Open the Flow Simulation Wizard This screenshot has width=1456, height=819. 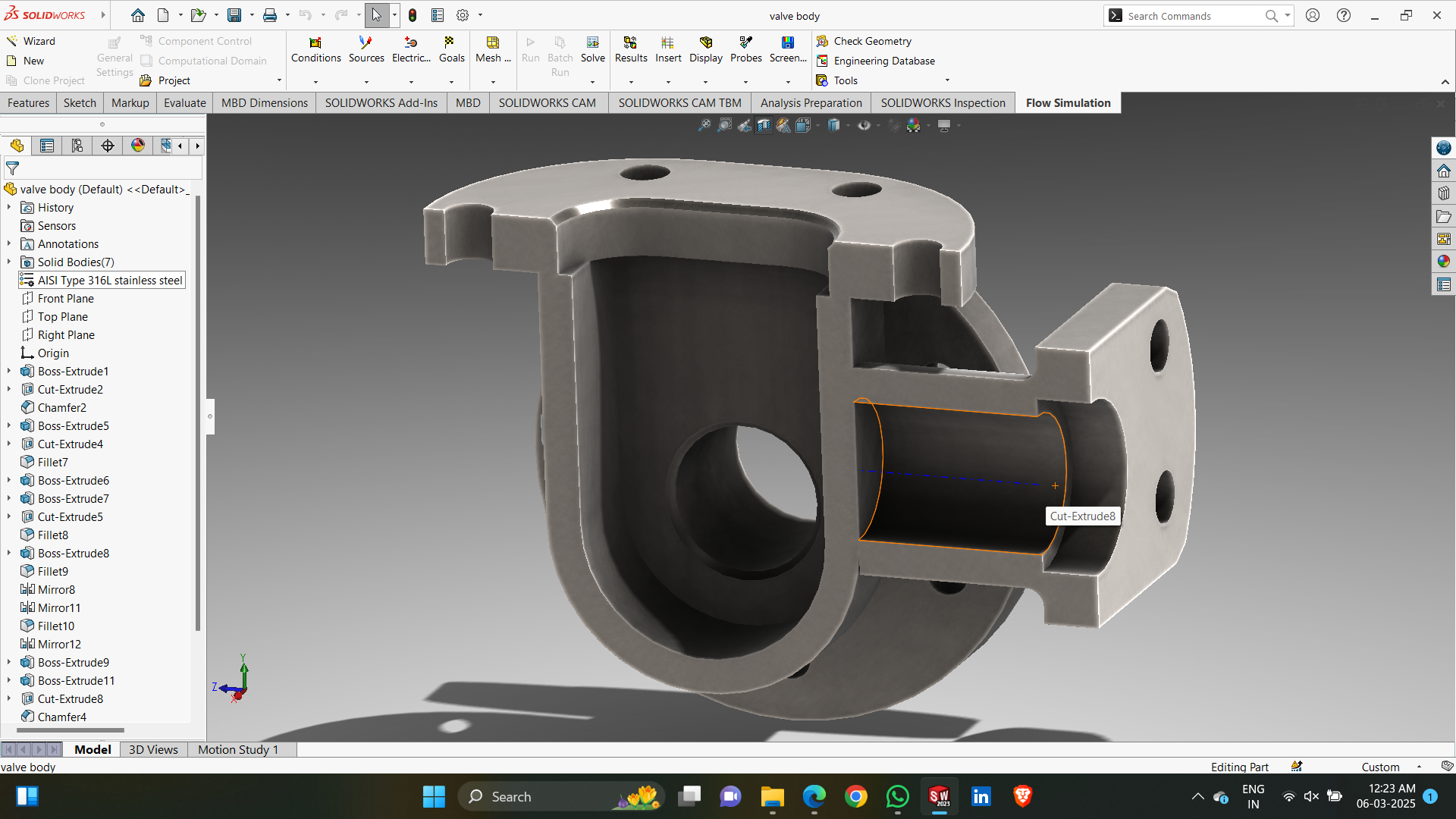pos(30,41)
